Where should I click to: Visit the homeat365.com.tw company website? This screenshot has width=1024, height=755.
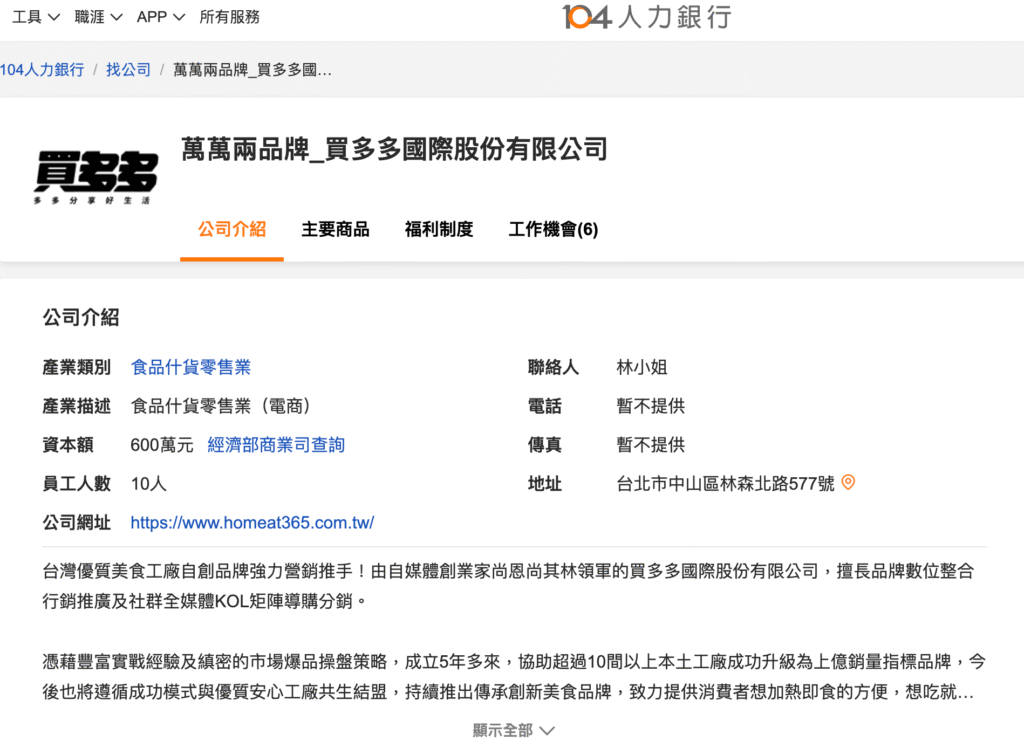(x=252, y=523)
